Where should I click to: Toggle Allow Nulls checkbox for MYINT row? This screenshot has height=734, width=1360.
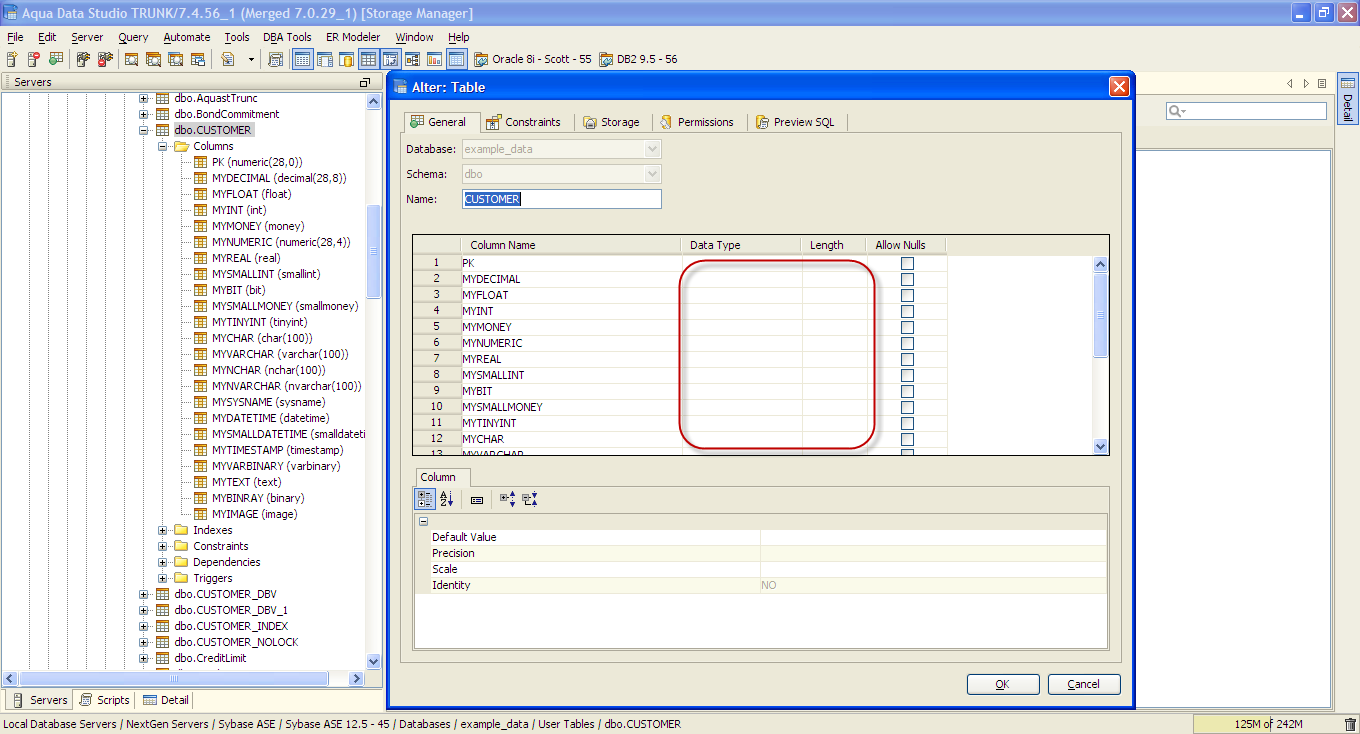(x=907, y=311)
